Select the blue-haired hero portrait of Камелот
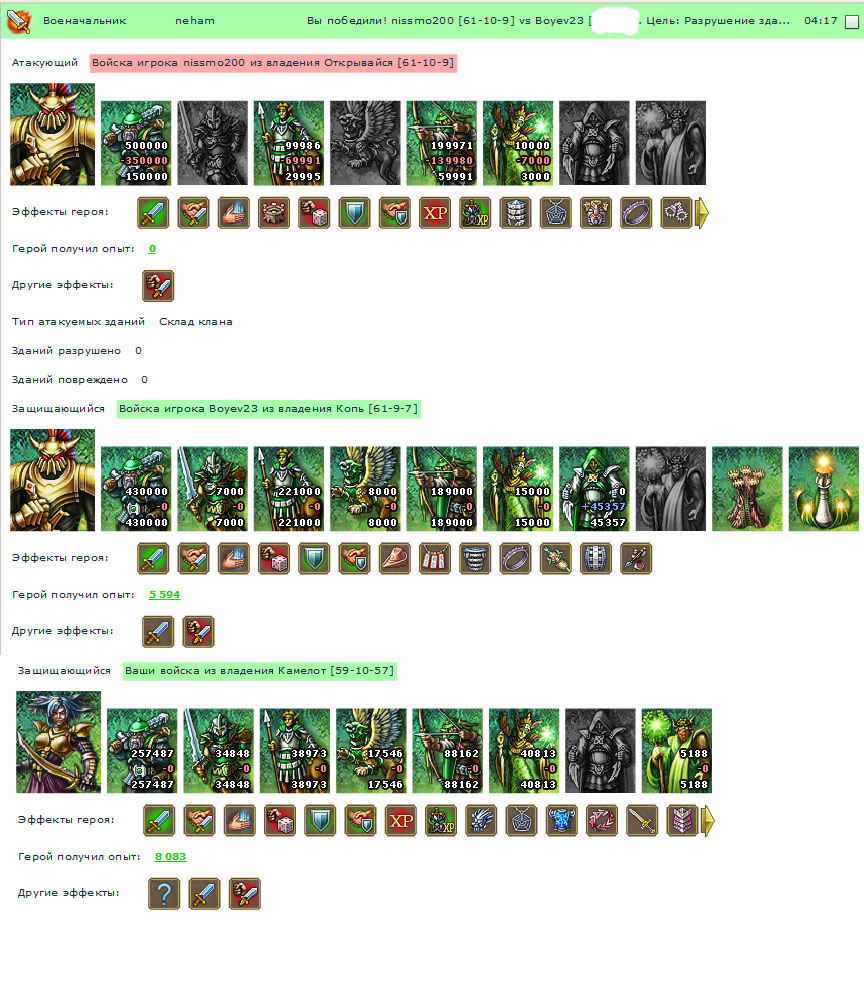This screenshot has width=864, height=992. click(x=58, y=742)
